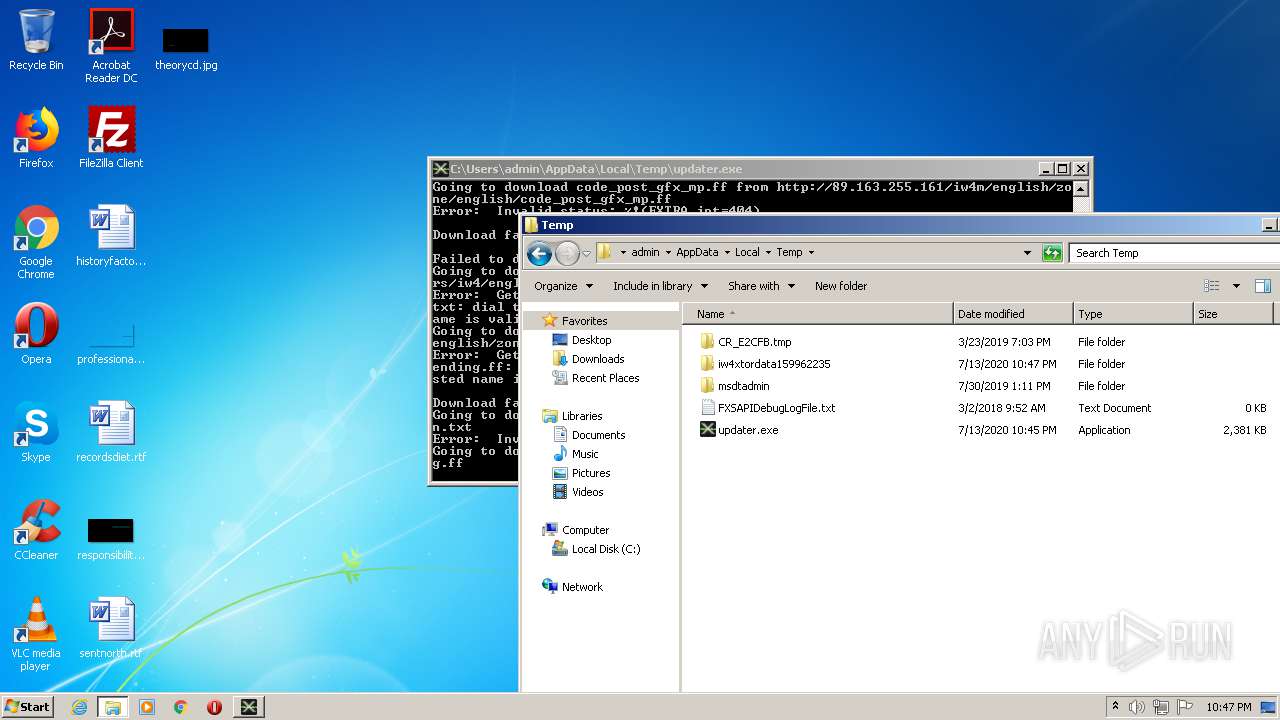This screenshot has width=1280, height=720.
Task: Click network icon in system tray
Action: (x=1161, y=707)
